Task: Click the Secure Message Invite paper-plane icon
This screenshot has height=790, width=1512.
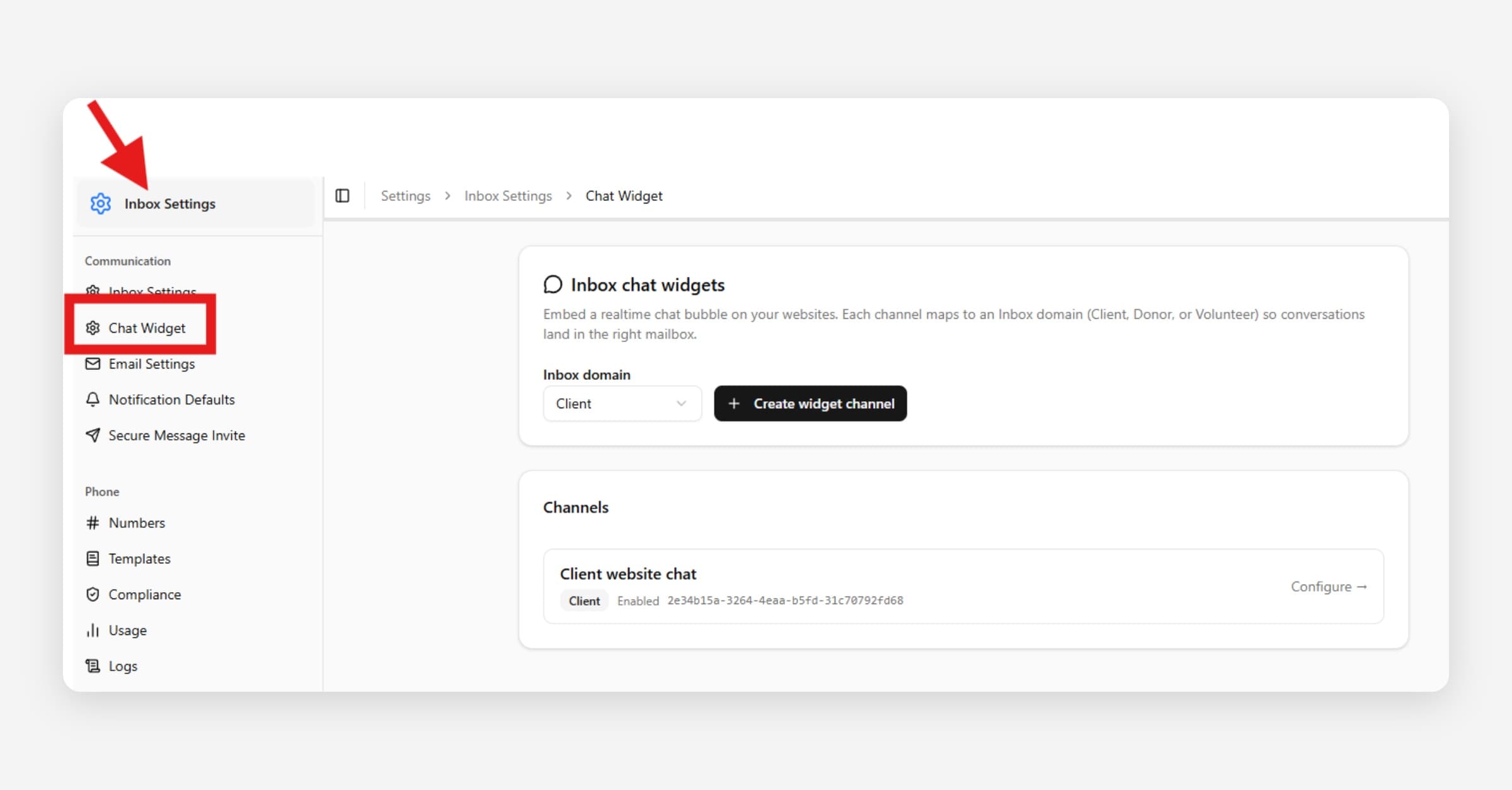Action: pos(93,435)
